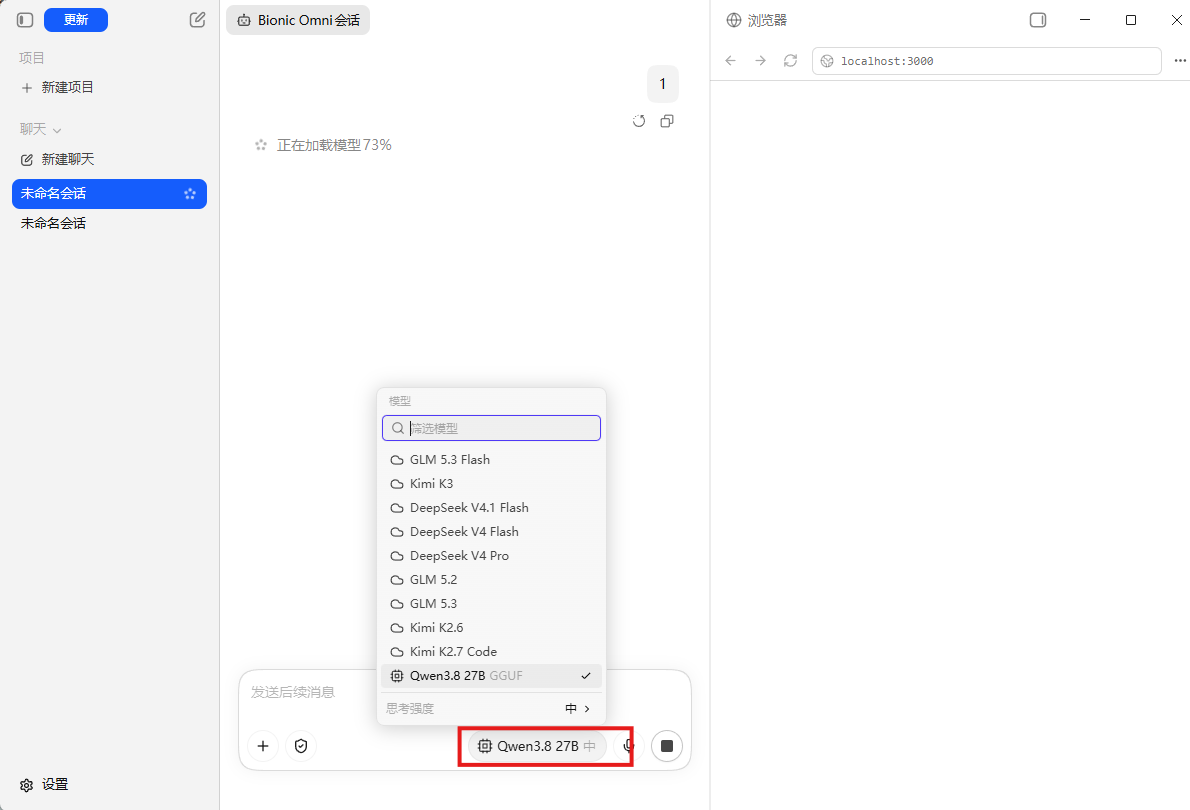The image size is (1190, 810).
Task: Expand 思考强度 thinking strength submenu
Action: pos(492,708)
